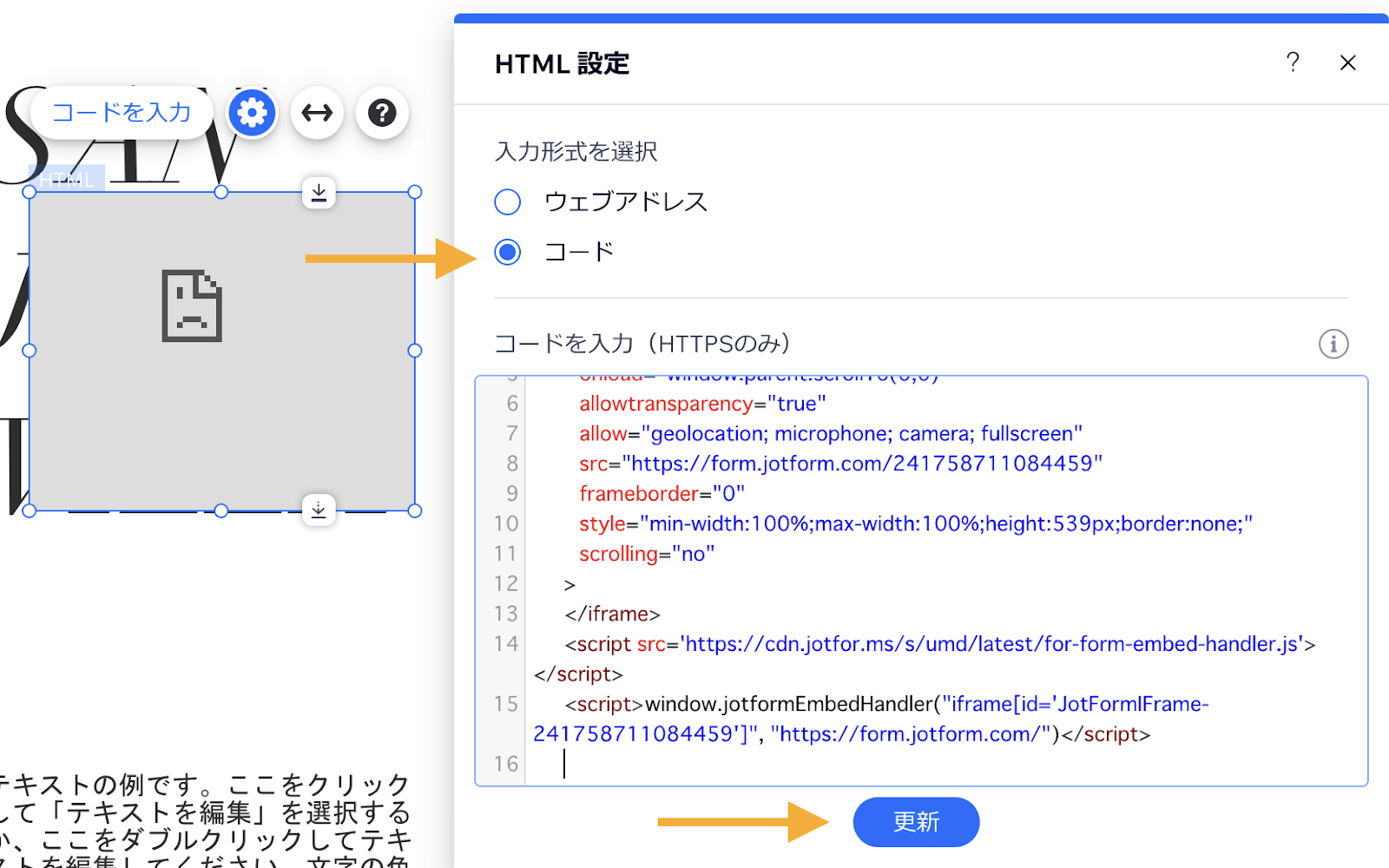Click the cdn.jotfor.ms script URL on line 14

[x=991, y=644]
